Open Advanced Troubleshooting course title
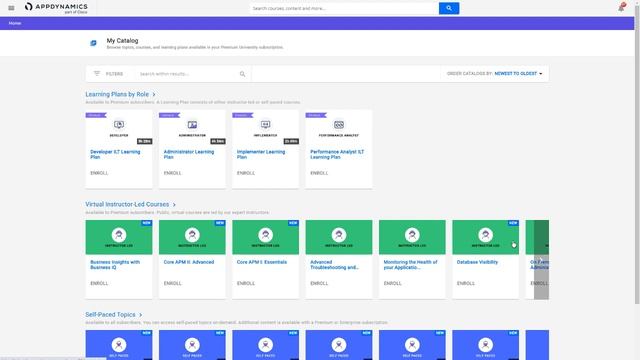 334,264
